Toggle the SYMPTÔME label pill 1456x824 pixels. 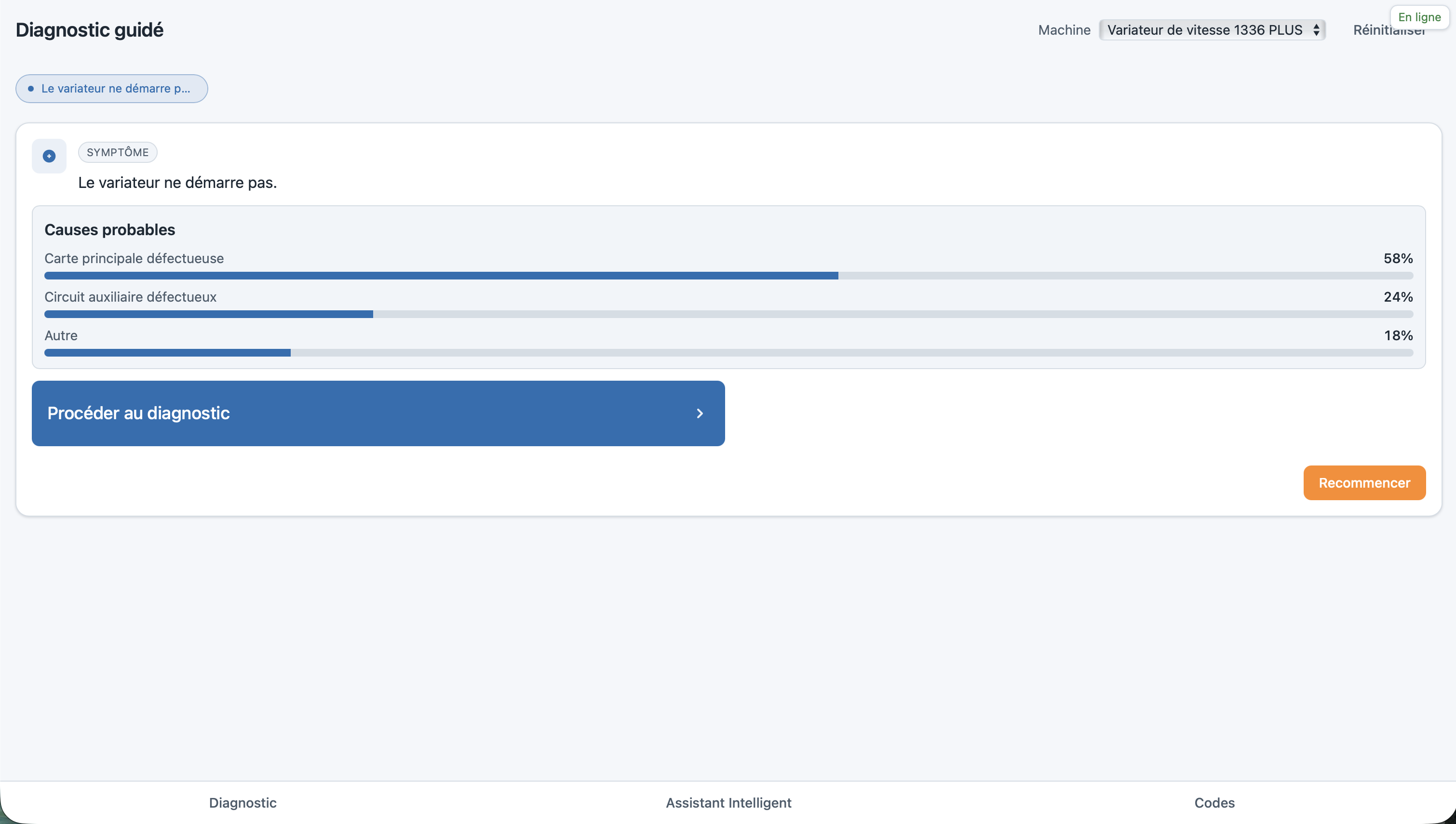click(x=118, y=152)
